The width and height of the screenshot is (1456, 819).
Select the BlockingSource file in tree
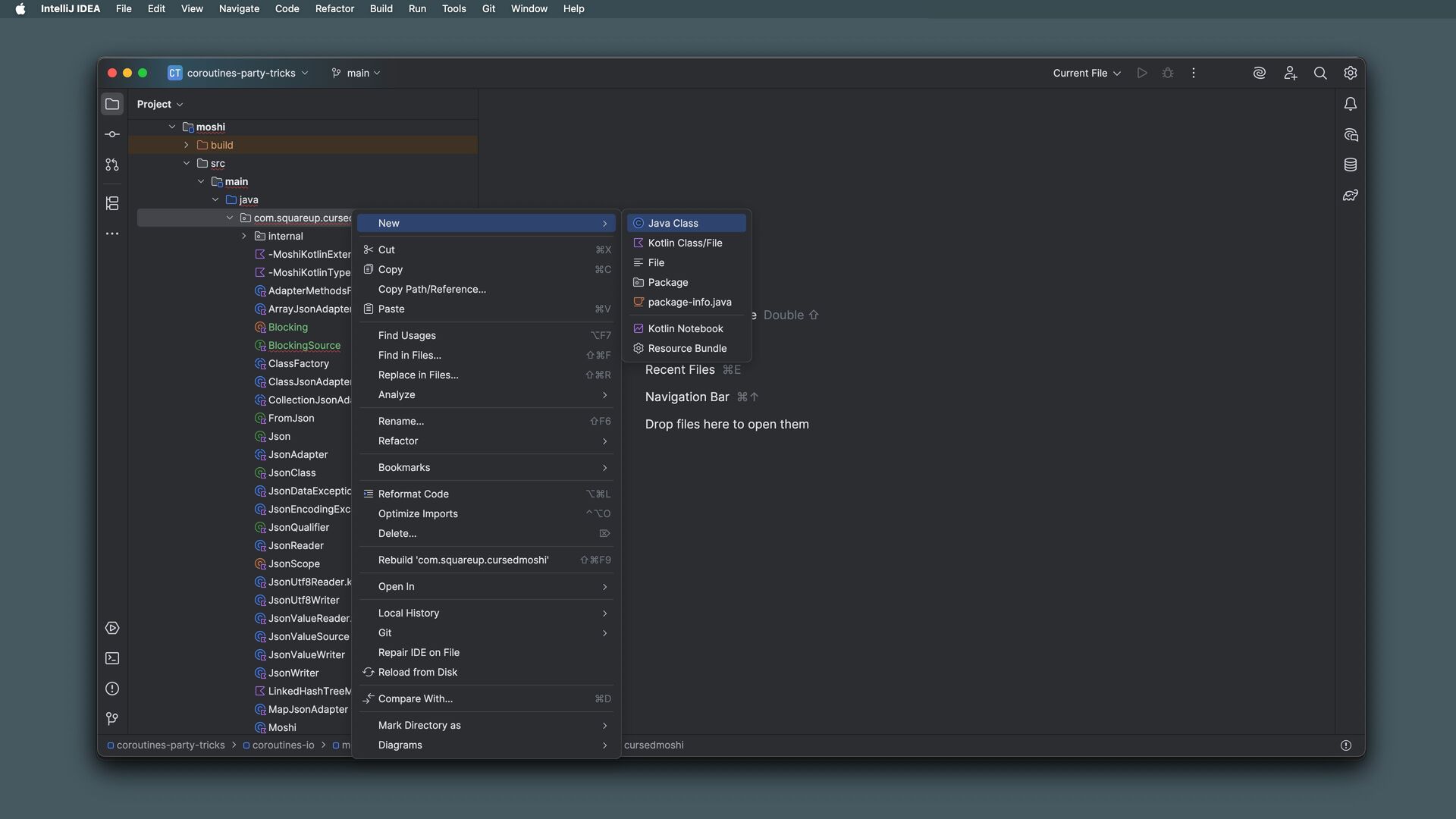304,346
